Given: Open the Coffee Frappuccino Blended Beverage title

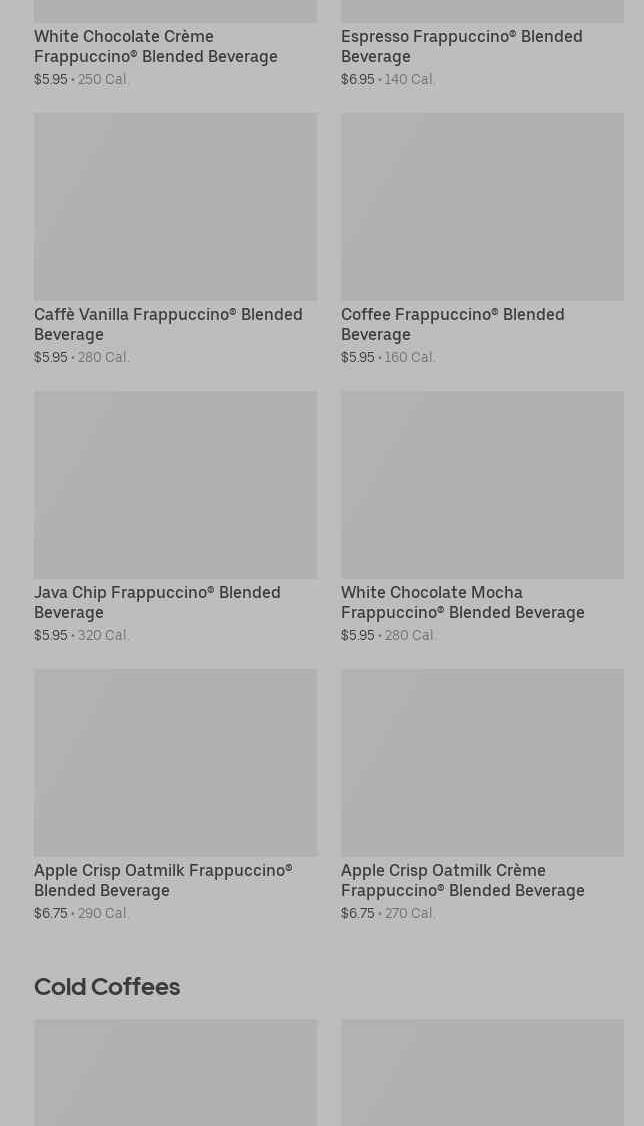Looking at the screenshot, I should [x=452, y=324].
